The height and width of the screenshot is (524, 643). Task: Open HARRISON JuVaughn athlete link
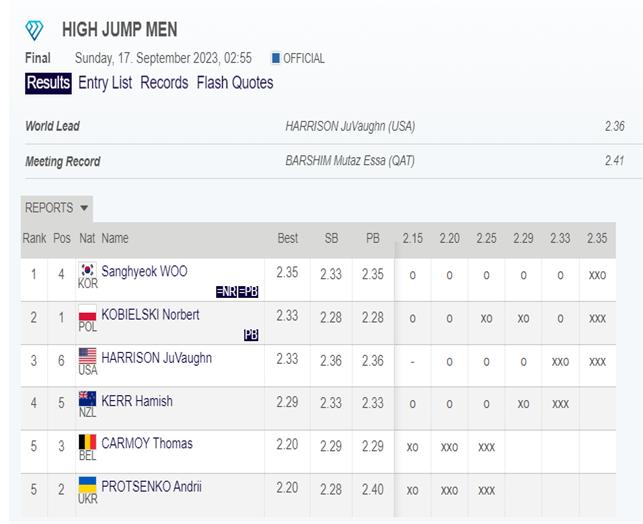[x=157, y=358]
